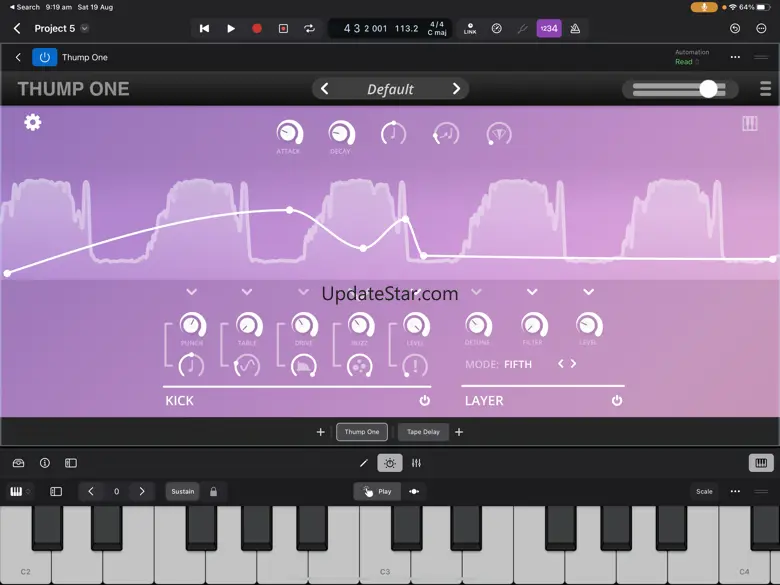The height and width of the screenshot is (585, 780).
Task: Click the single note envelope knob
Action: click(x=393, y=133)
